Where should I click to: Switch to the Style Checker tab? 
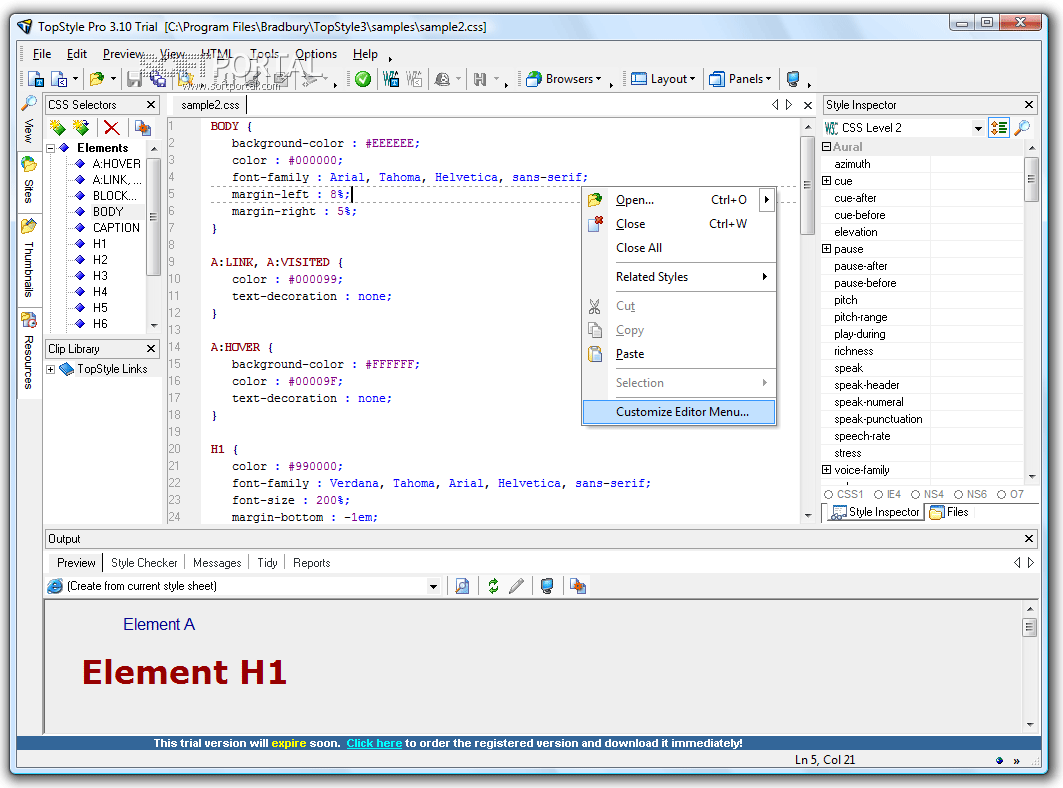click(x=144, y=563)
